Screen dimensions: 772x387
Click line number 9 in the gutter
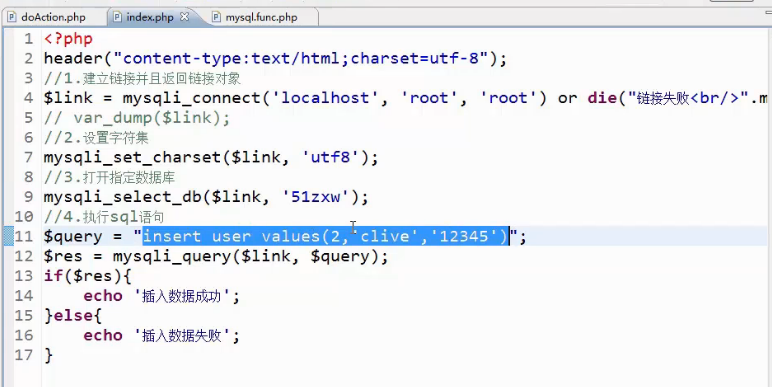point(28,196)
